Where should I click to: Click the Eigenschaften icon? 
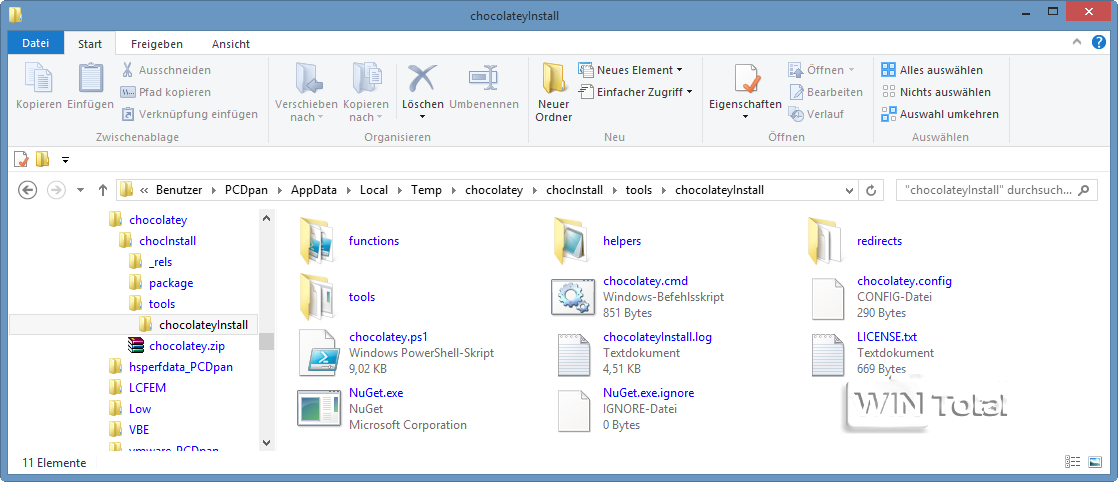[745, 78]
